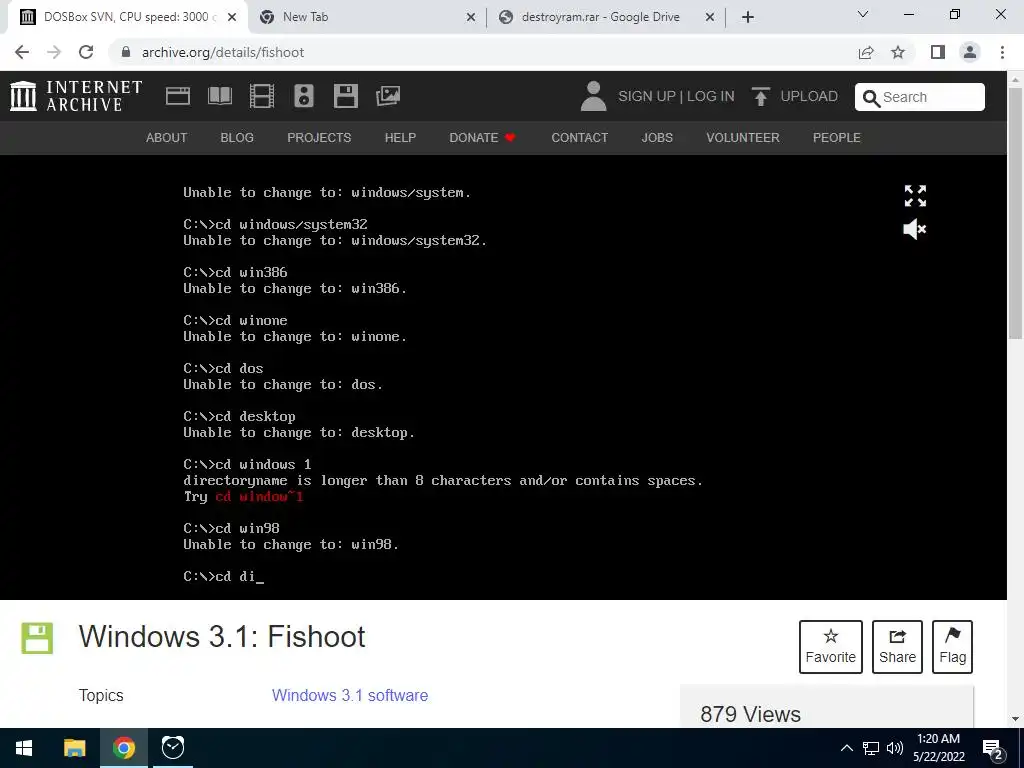Viewport: 1024px width, 768px height.
Task: Click the user avatar icon
Action: pos(593,96)
